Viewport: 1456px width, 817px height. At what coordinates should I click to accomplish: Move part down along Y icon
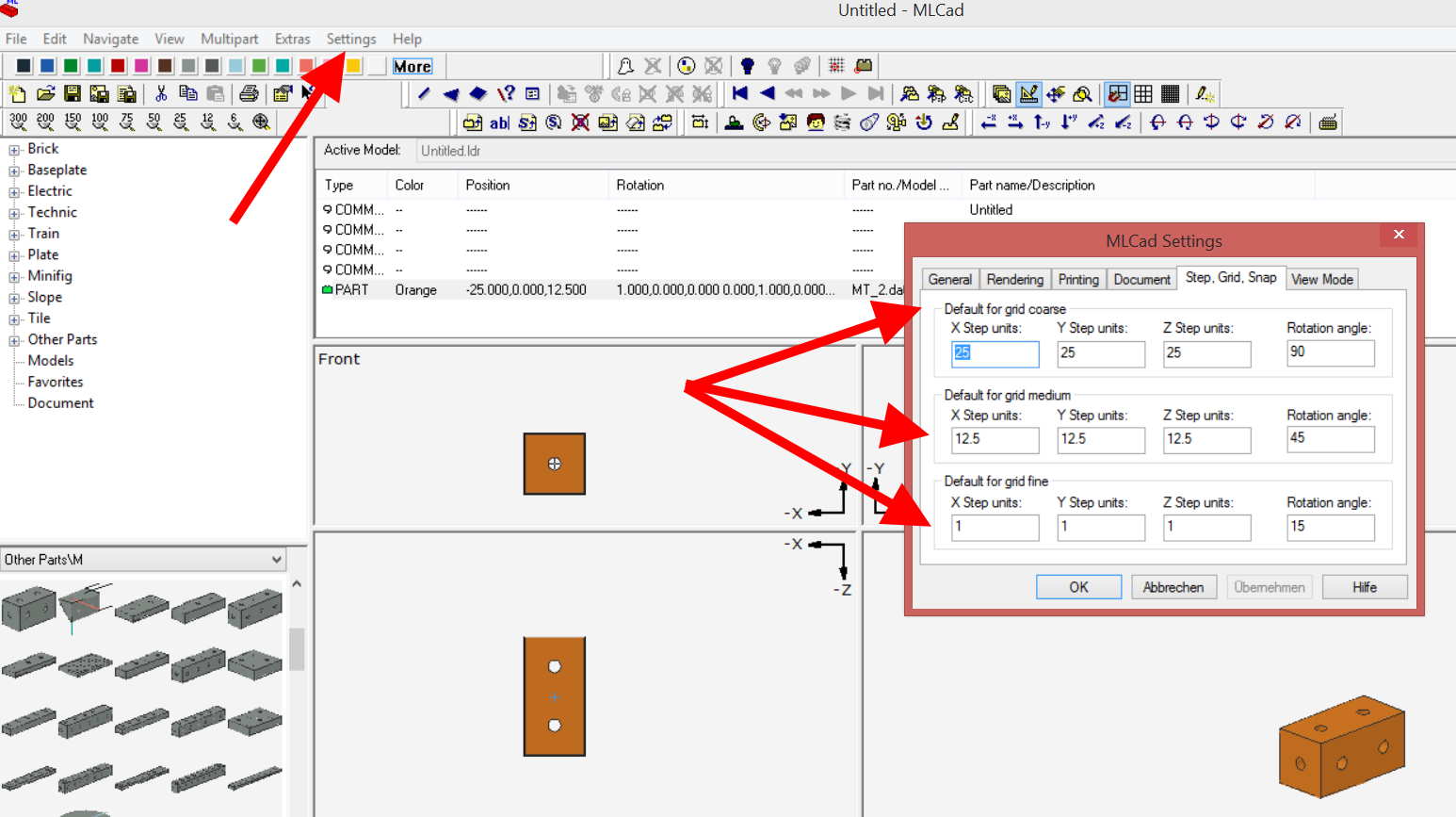coord(1069,123)
